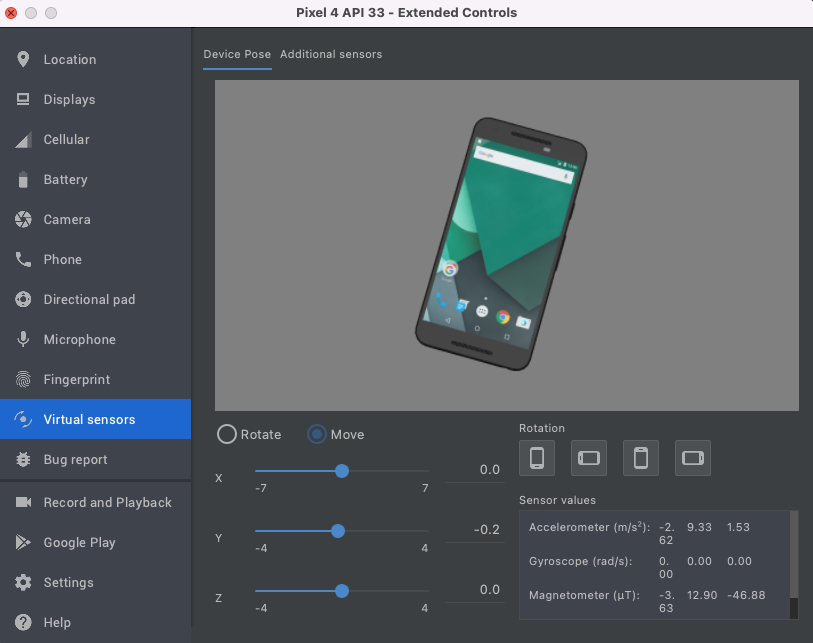Click the Cellular signal icon

click(23, 139)
